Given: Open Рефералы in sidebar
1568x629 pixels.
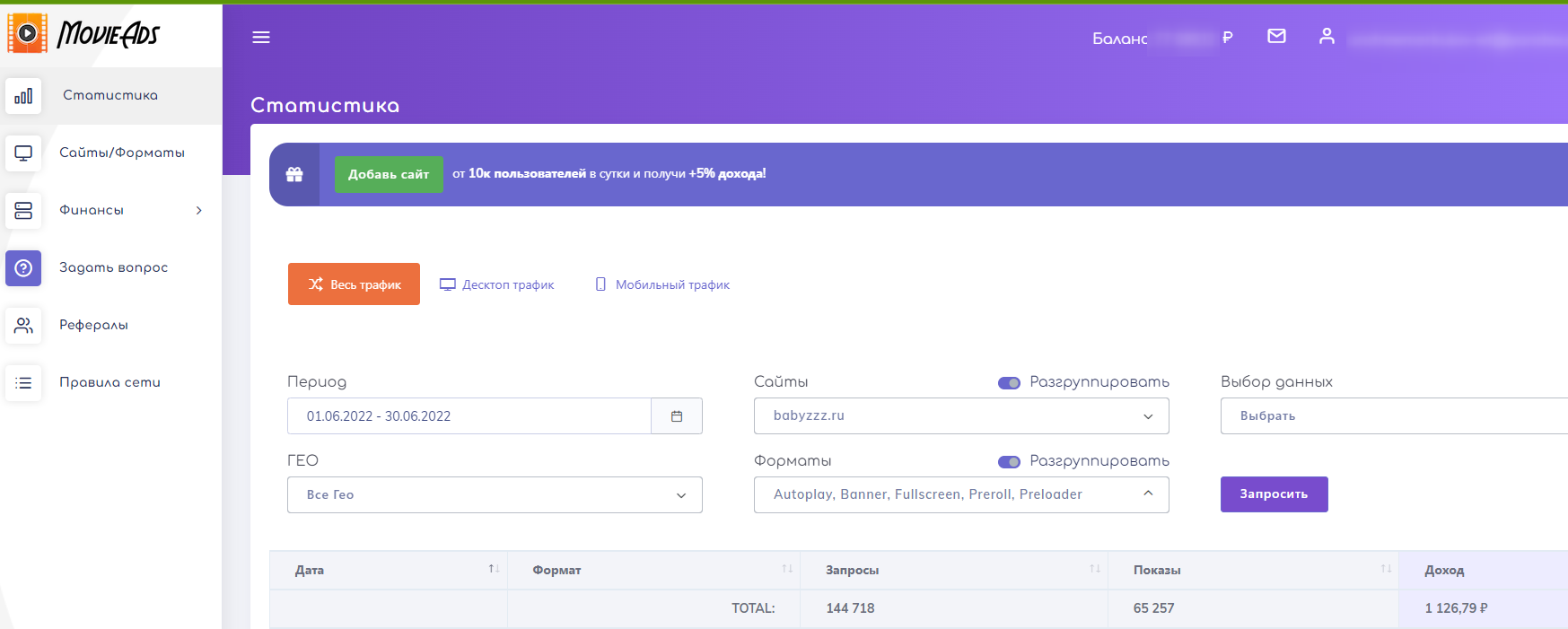Looking at the screenshot, I should [x=93, y=325].
